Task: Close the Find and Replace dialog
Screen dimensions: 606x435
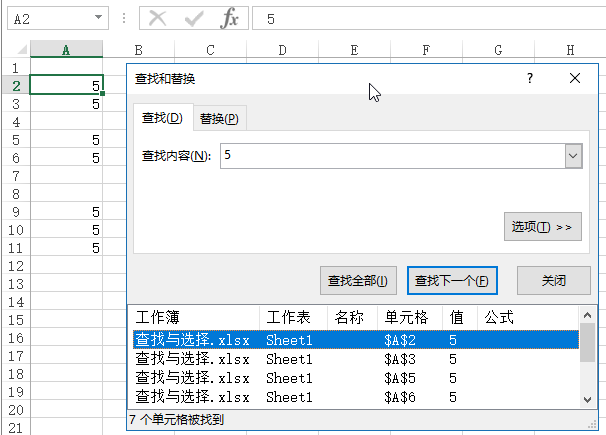Action: [x=574, y=78]
